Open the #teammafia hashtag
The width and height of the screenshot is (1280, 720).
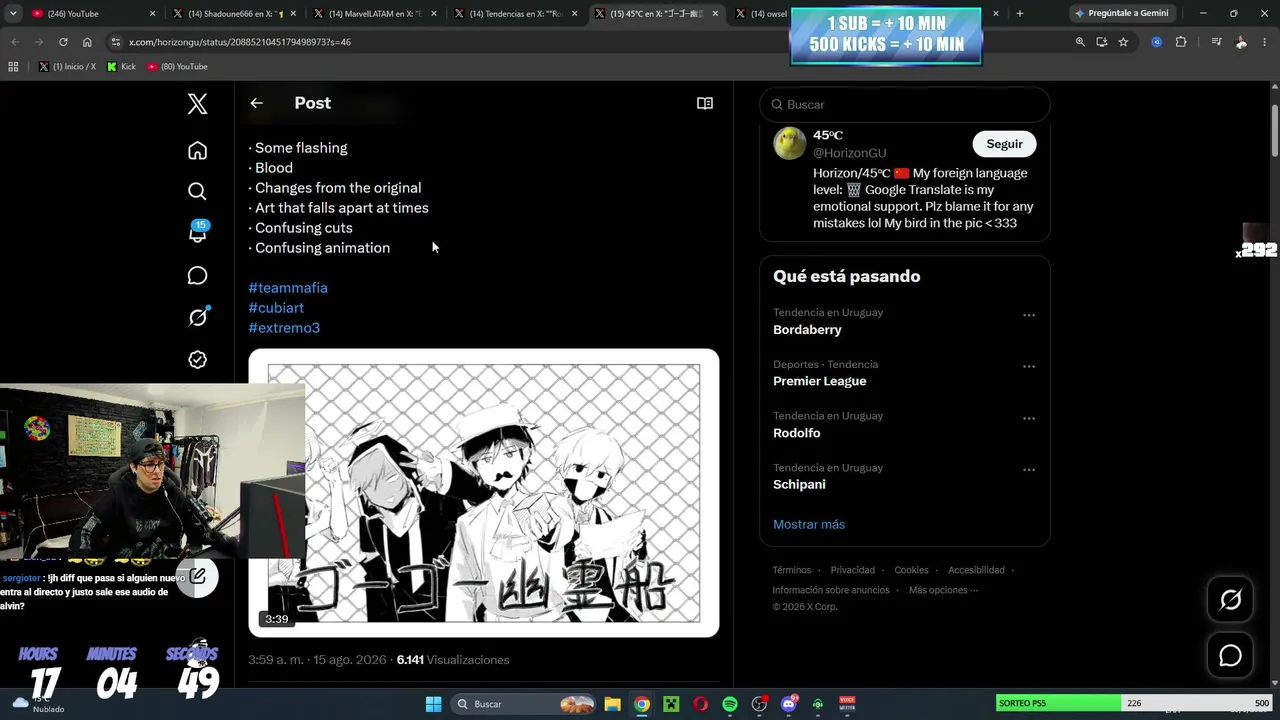[x=288, y=288]
